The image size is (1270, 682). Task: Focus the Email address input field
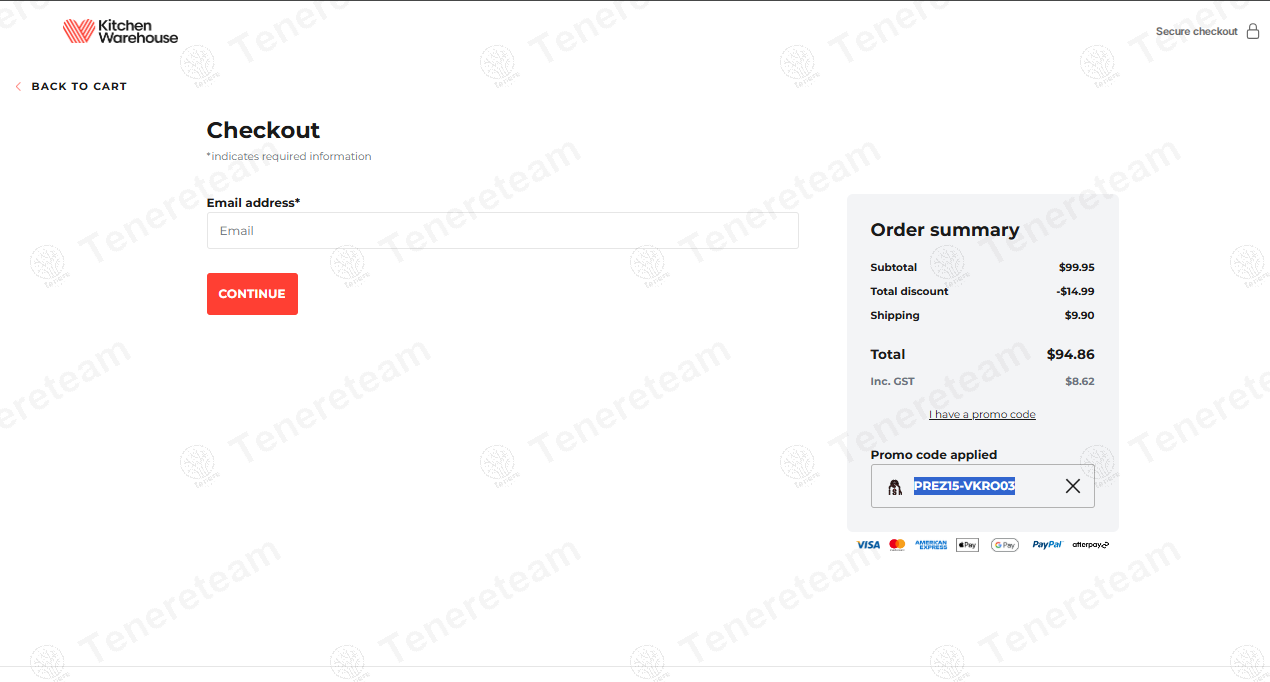tap(502, 231)
